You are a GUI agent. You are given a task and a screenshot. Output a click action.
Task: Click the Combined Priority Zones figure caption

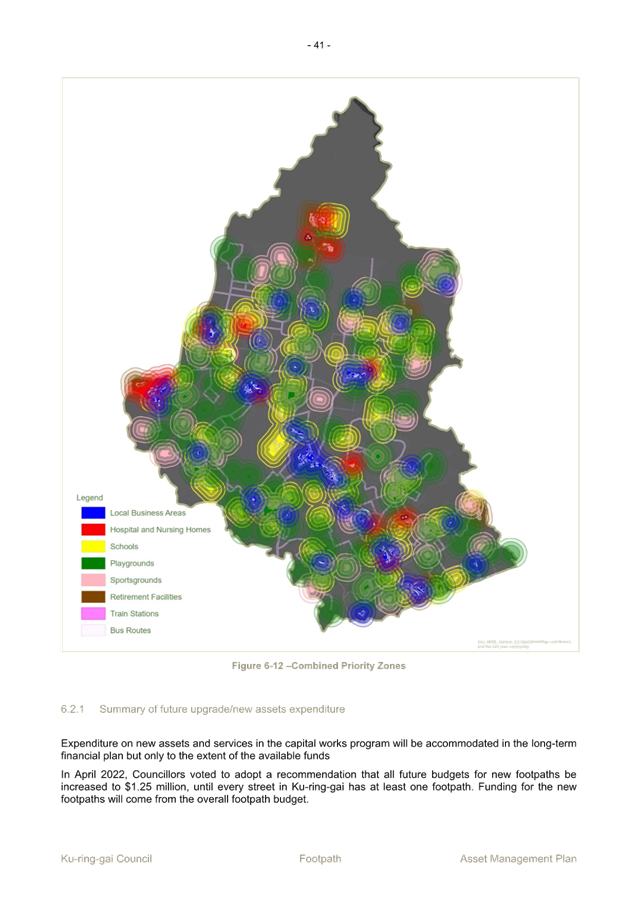click(x=318, y=666)
